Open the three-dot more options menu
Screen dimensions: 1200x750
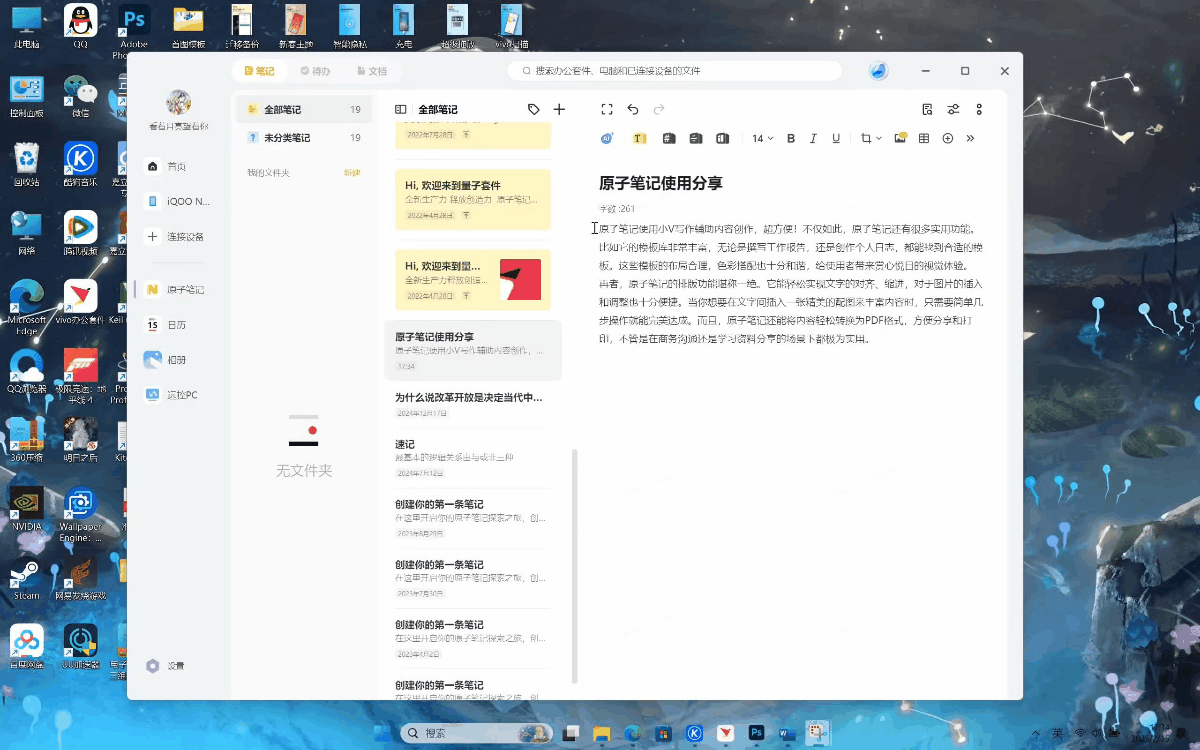980,109
